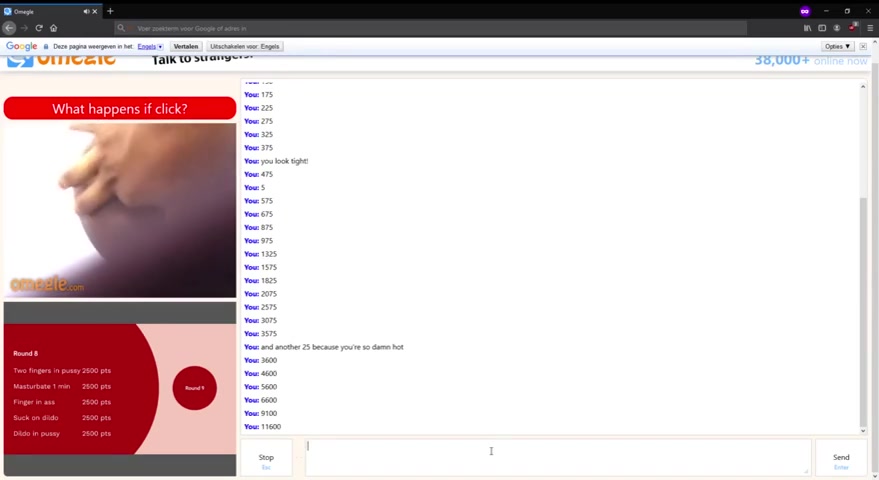Screen dimensions: 879x480
Task: Click Uitschakelen voor: Engels button
Action: 244,47
